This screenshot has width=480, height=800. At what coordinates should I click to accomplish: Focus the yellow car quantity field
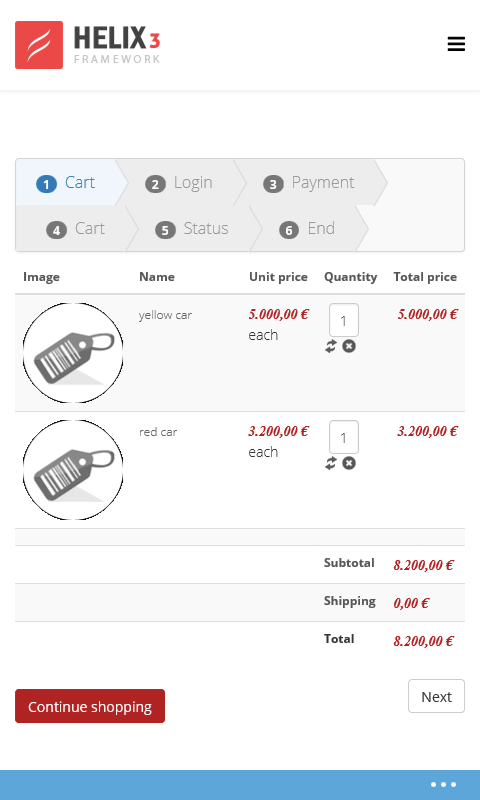344,320
